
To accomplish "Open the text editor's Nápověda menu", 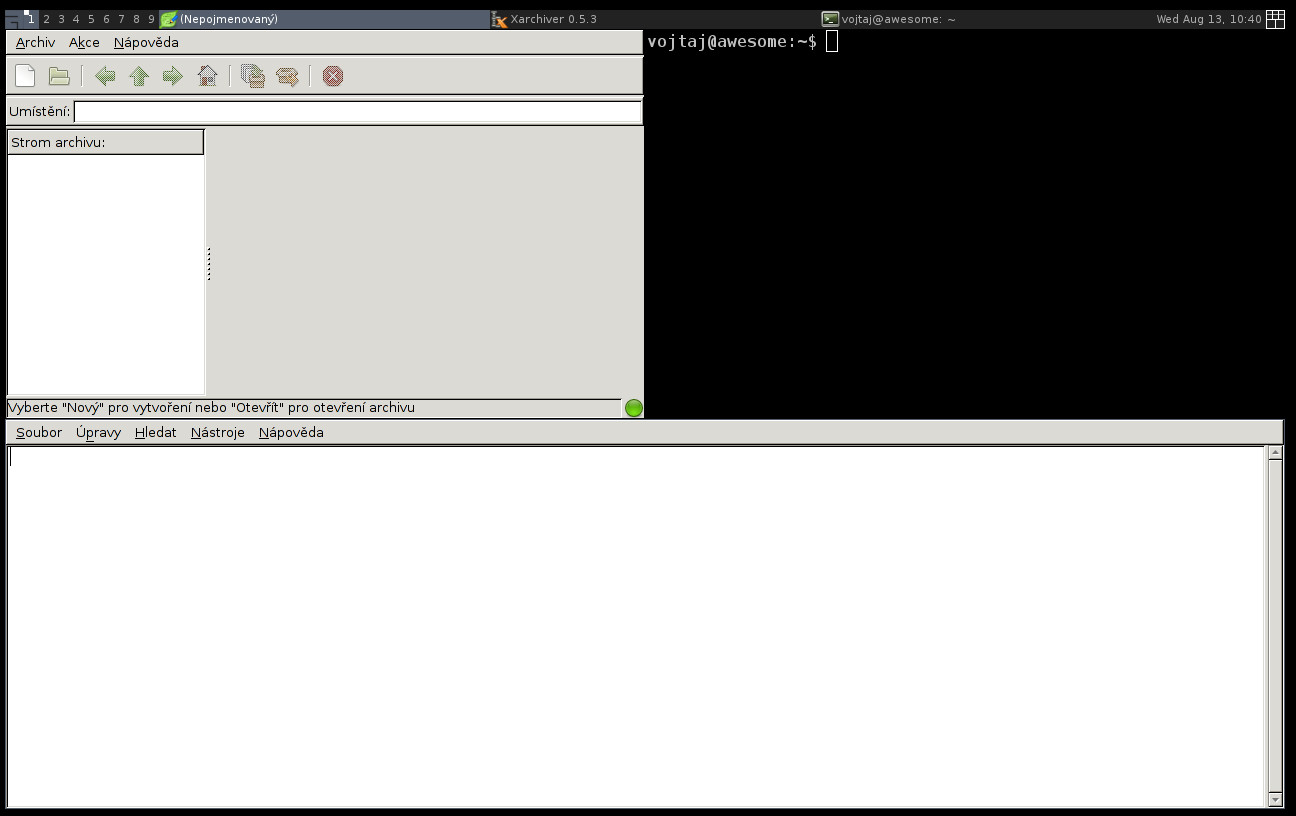I will [291, 433].
